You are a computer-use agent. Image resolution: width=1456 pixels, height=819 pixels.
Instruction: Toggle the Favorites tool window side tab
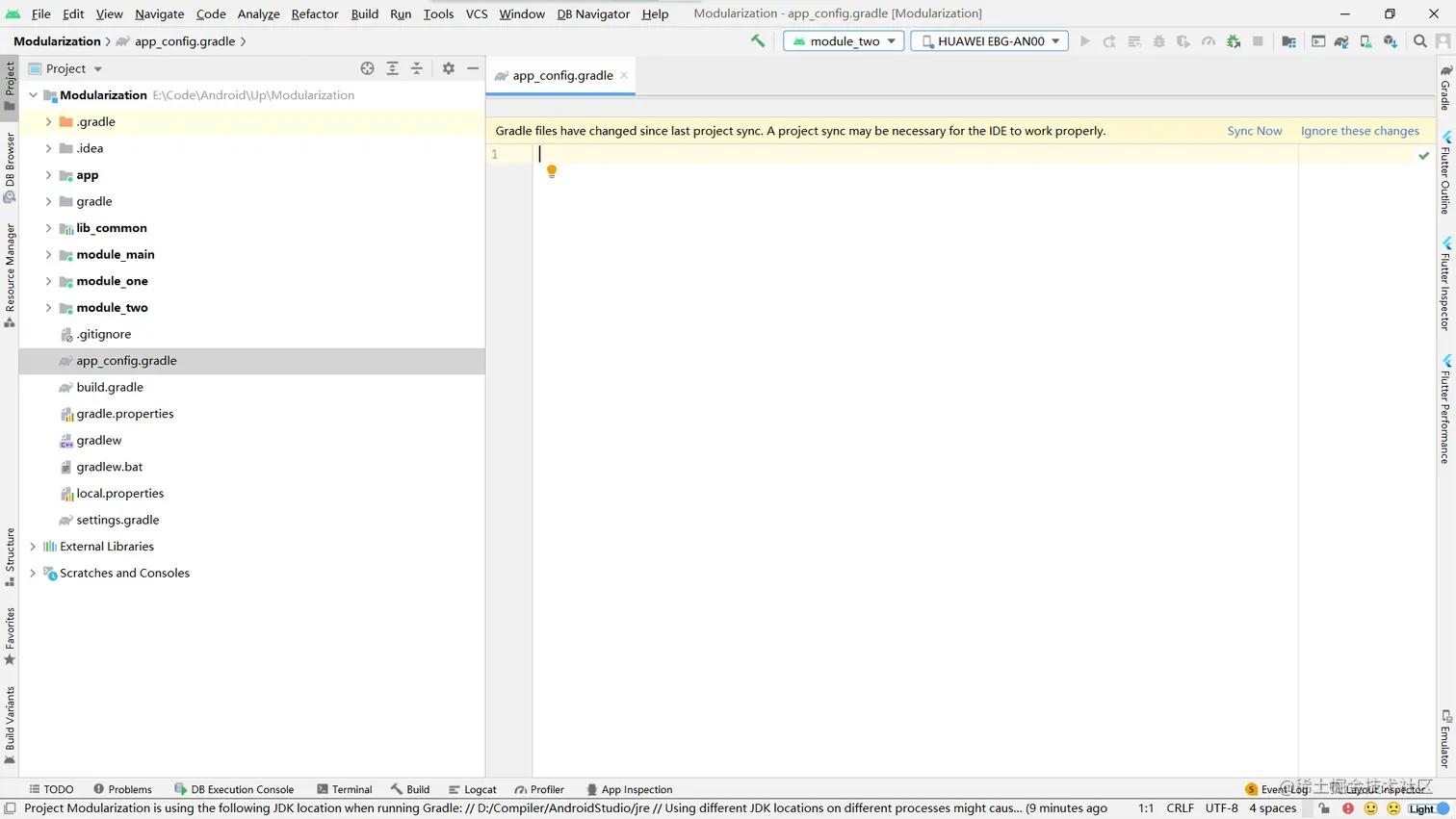[x=10, y=636]
